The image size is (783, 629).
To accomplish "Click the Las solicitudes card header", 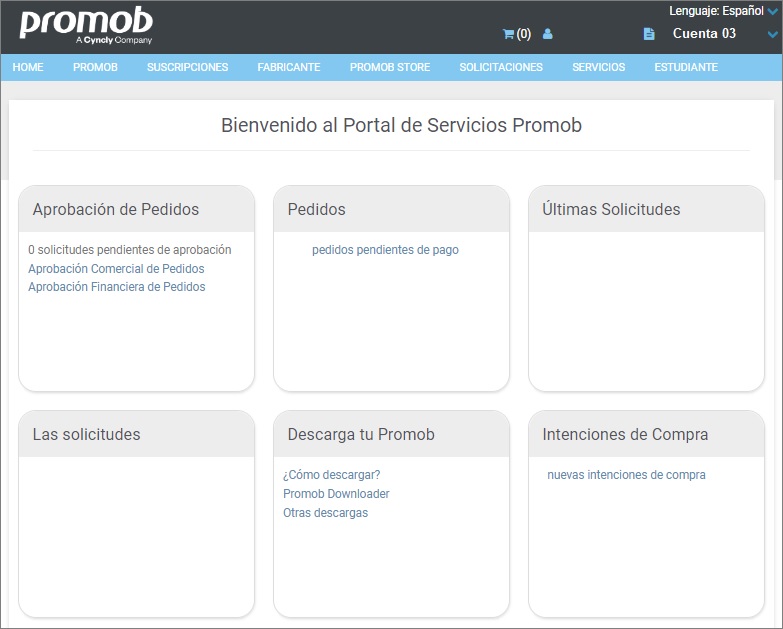I will 136,434.
